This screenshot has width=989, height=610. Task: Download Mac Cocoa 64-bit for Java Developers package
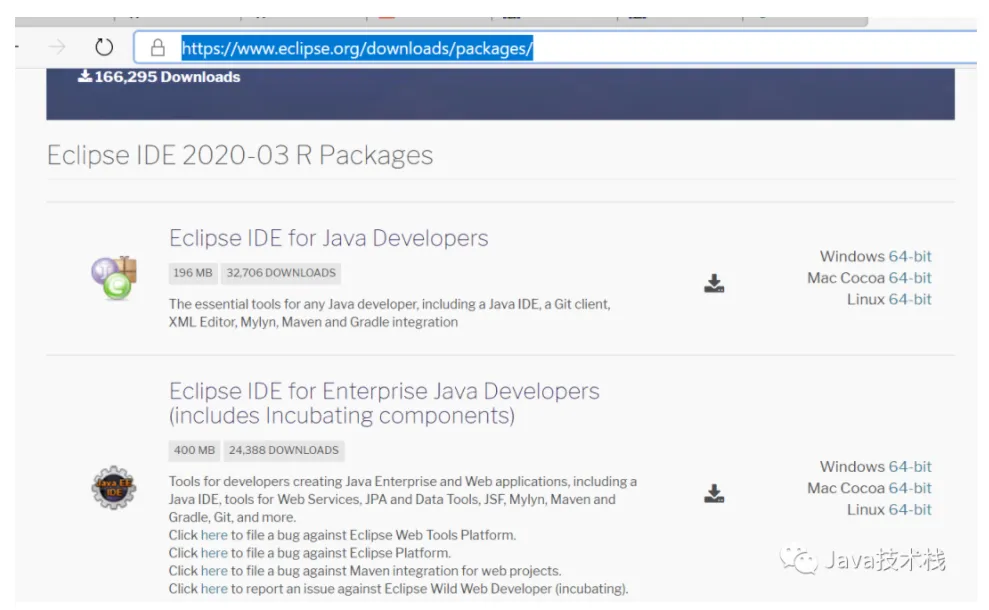pyautogui.click(x=909, y=278)
